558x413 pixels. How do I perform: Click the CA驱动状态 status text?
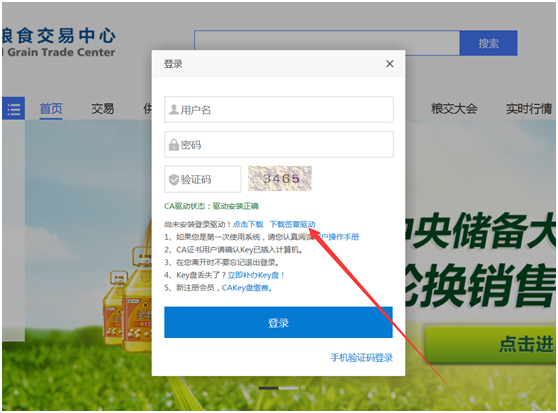(x=211, y=206)
